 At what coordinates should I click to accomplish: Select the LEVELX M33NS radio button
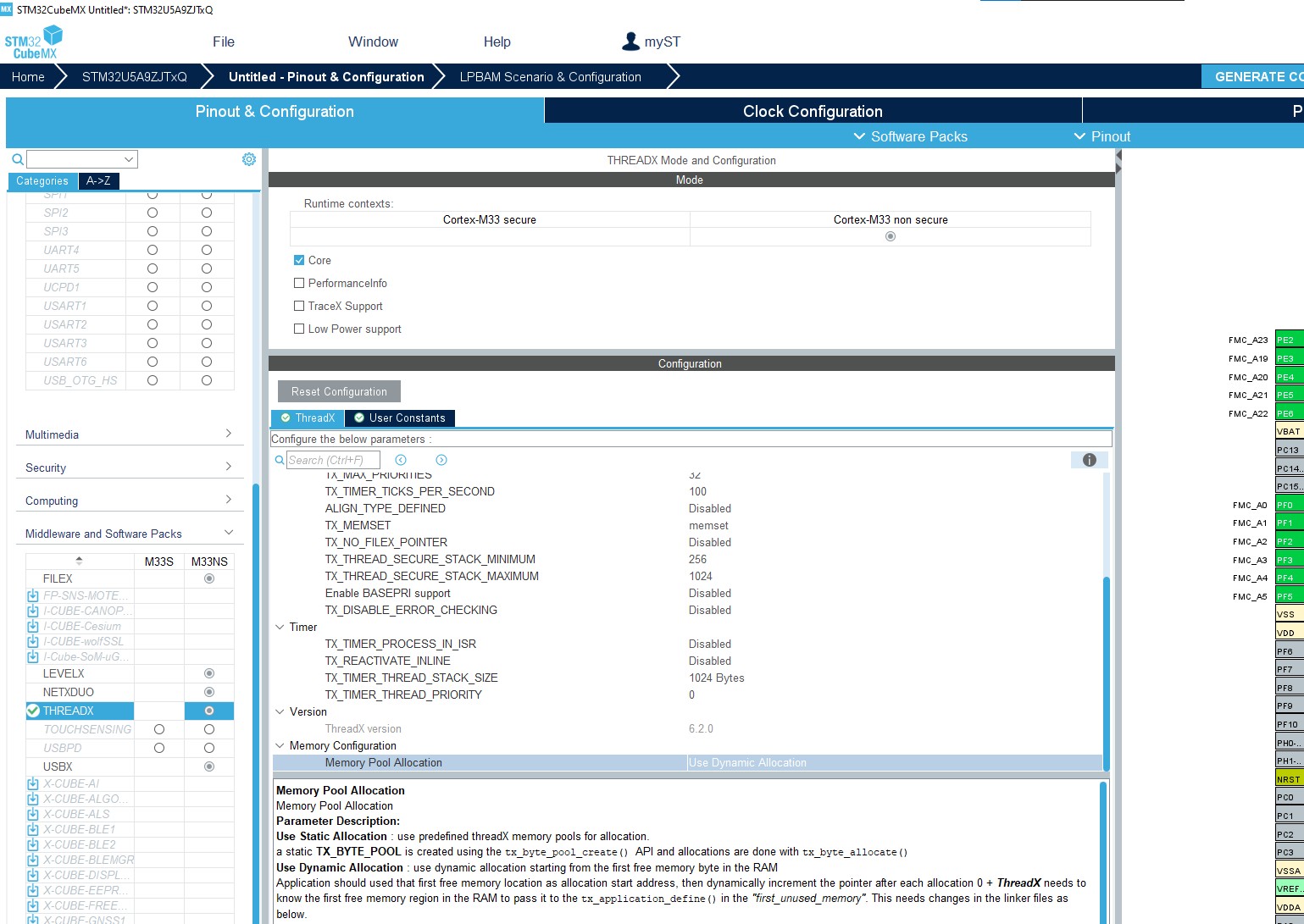tap(209, 673)
